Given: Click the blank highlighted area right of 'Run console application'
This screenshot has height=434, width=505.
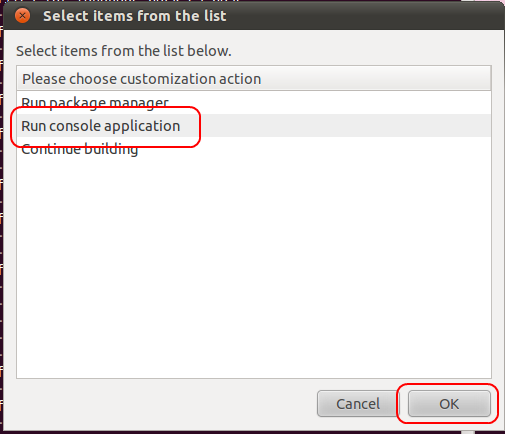Looking at the screenshot, I should [x=345, y=126].
